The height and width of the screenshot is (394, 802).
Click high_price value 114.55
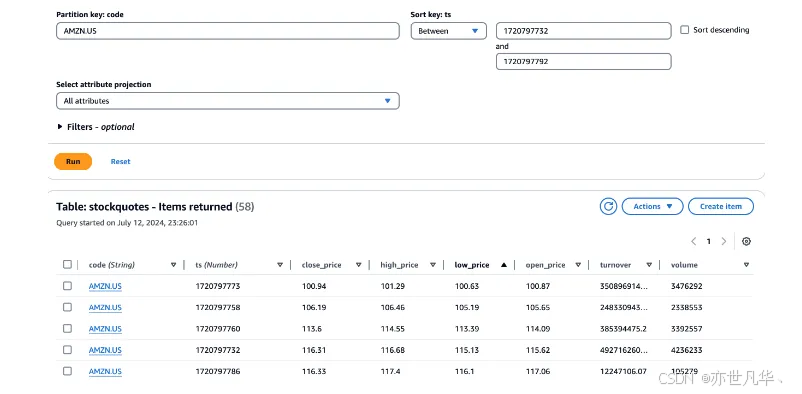pos(393,329)
